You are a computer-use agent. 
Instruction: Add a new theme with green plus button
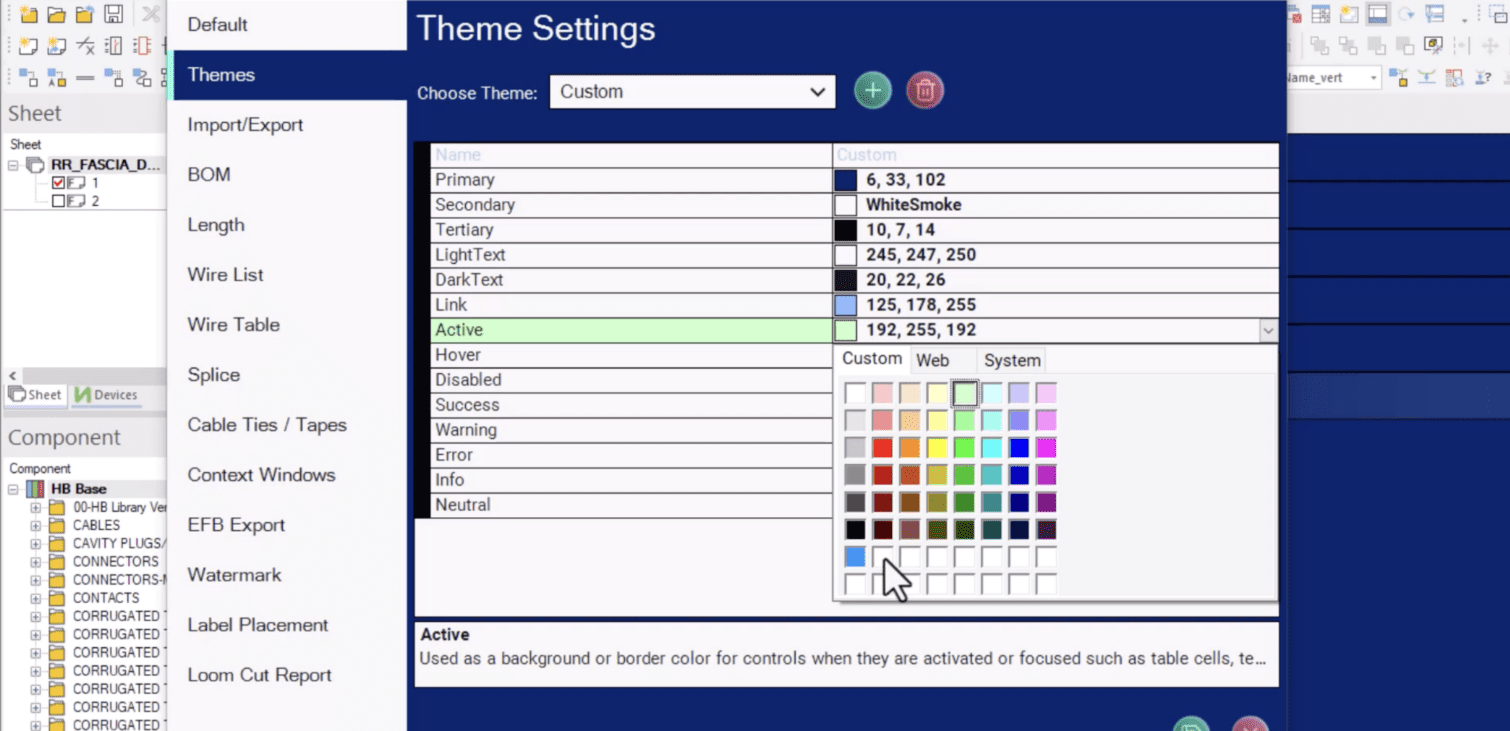pos(872,91)
